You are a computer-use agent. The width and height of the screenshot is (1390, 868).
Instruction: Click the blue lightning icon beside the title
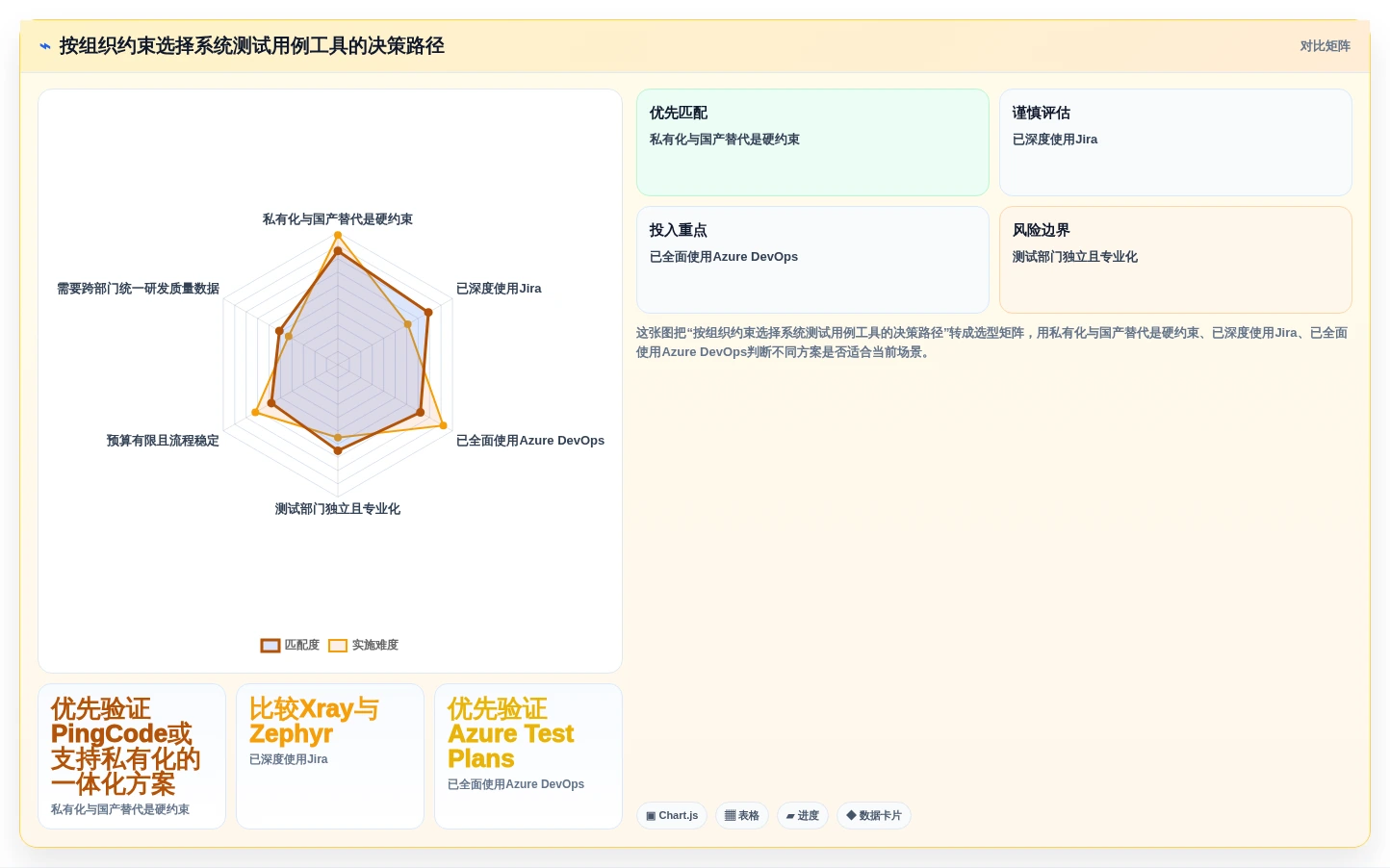pos(45,46)
